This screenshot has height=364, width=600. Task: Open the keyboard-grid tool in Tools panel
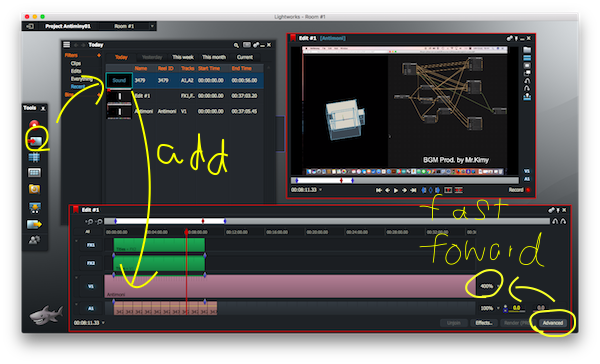(x=34, y=173)
